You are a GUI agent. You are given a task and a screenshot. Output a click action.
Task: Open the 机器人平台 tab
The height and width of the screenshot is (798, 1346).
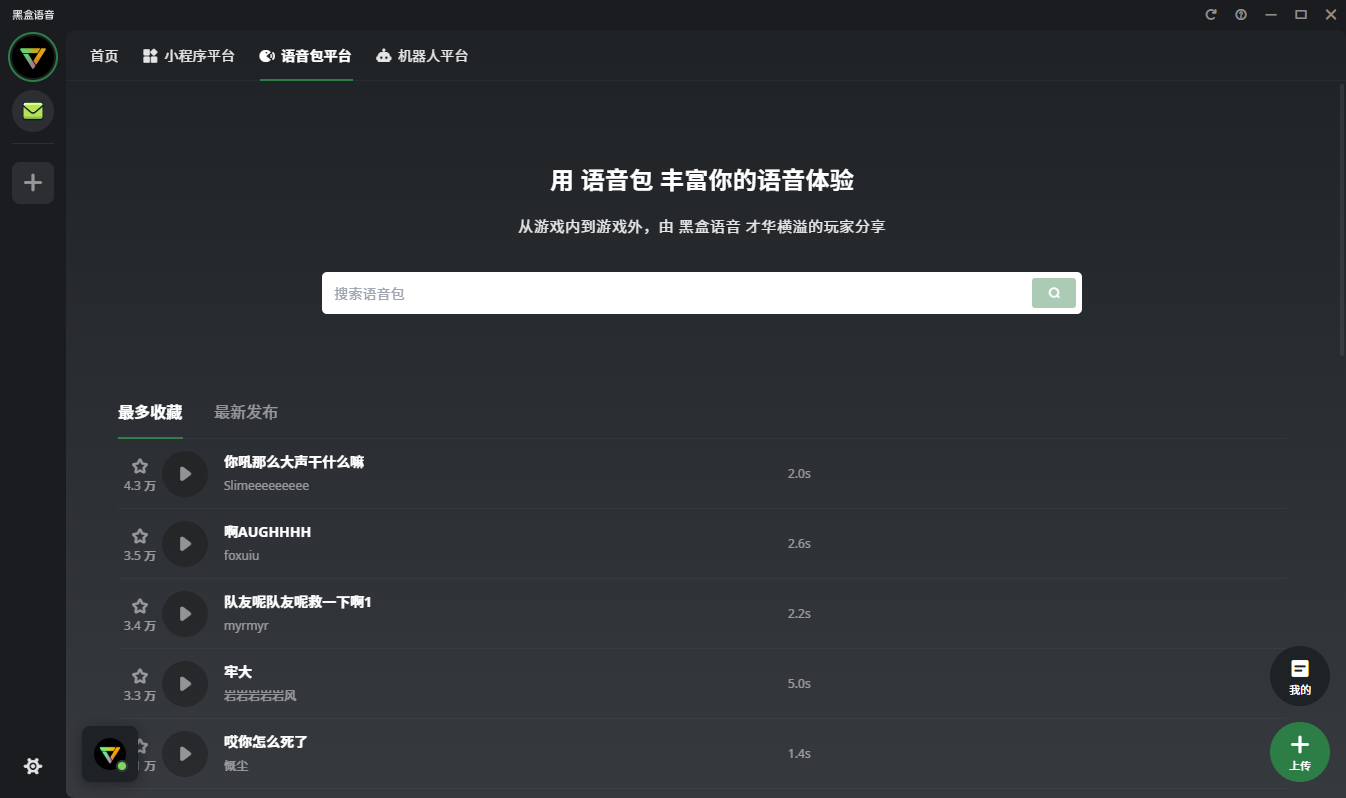[422, 56]
